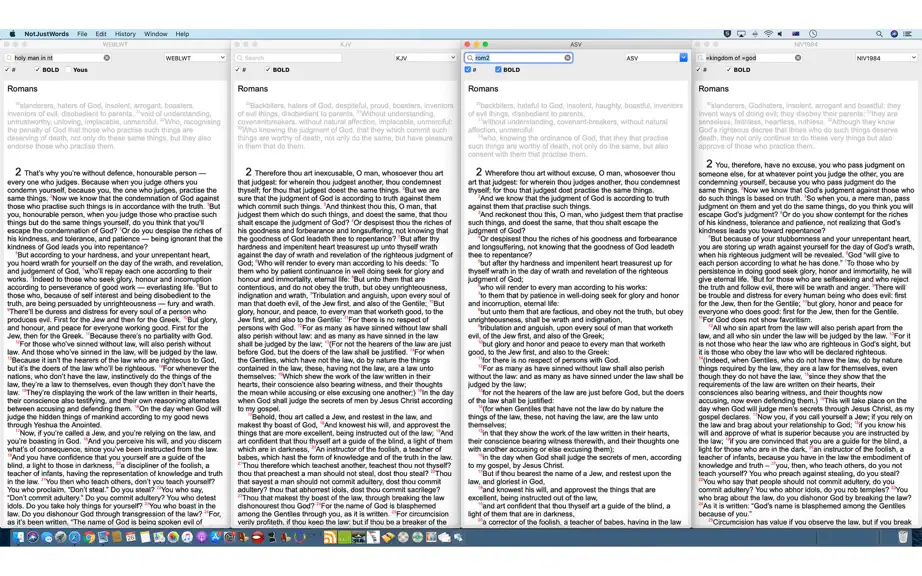
Task: Uncheck BOLD checkbox in ASV window
Action: pos(498,70)
